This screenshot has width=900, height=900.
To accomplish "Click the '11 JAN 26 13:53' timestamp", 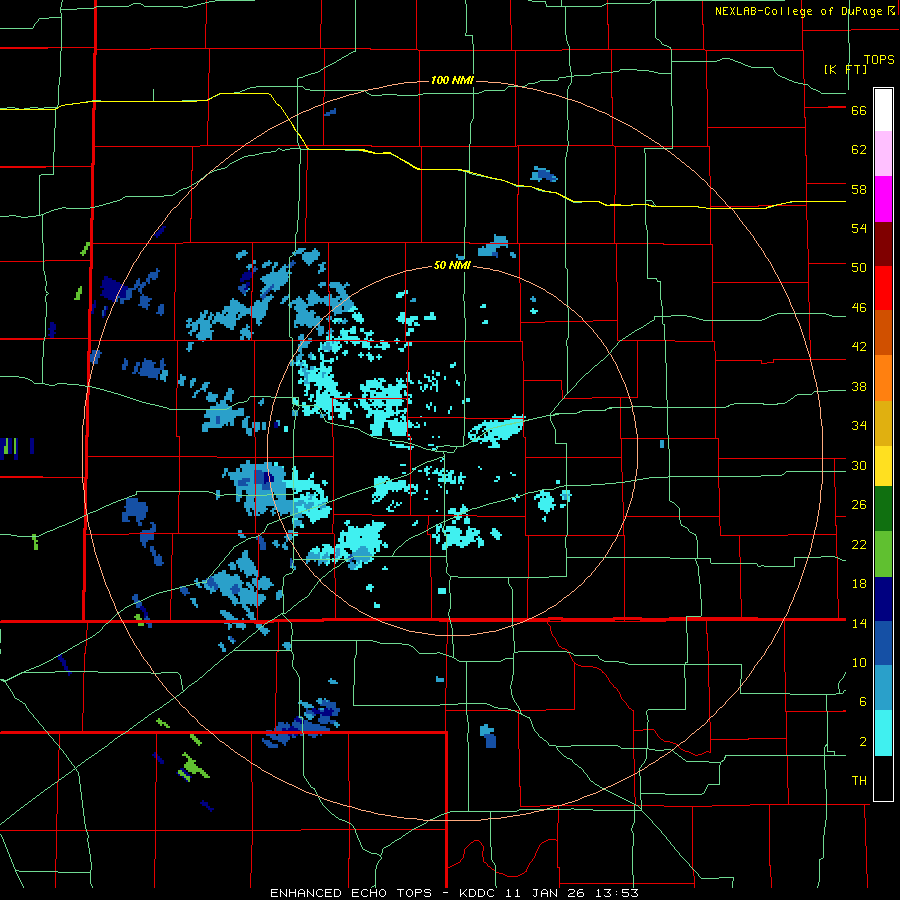I will tap(573, 893).
